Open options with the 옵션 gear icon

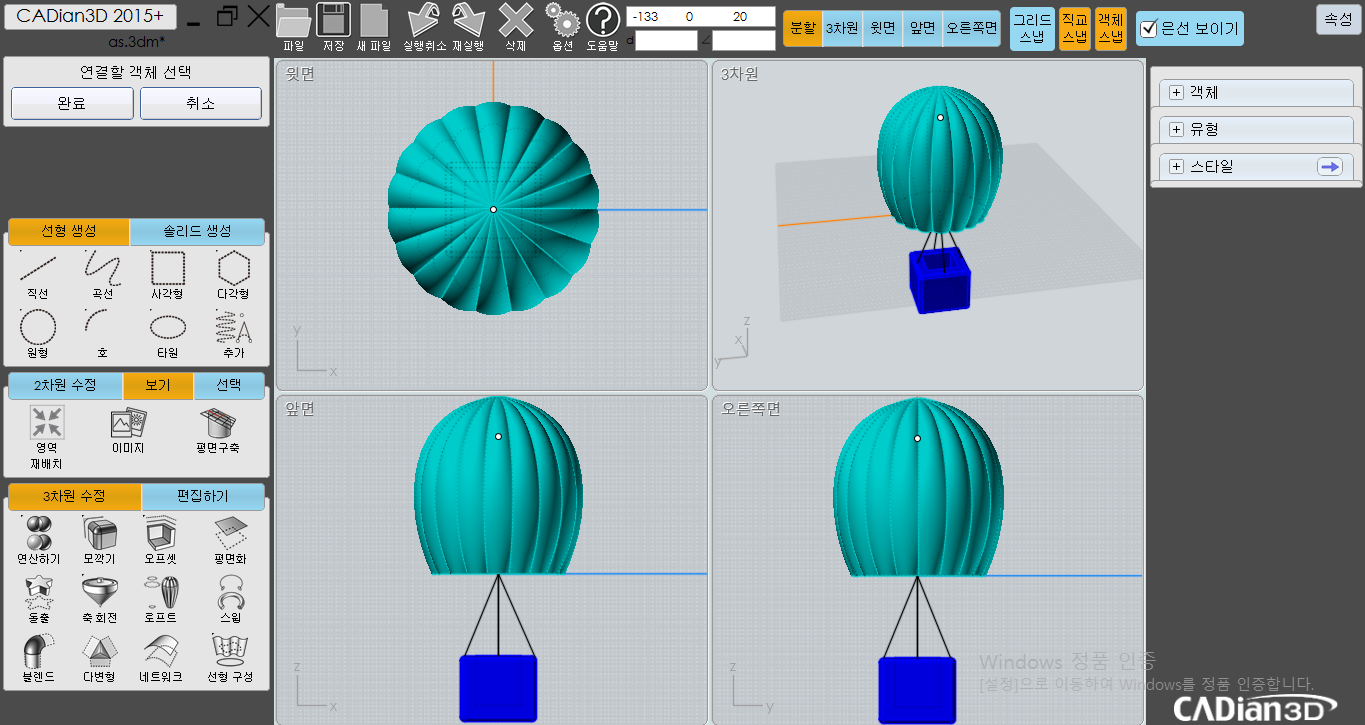click(563, 22)
